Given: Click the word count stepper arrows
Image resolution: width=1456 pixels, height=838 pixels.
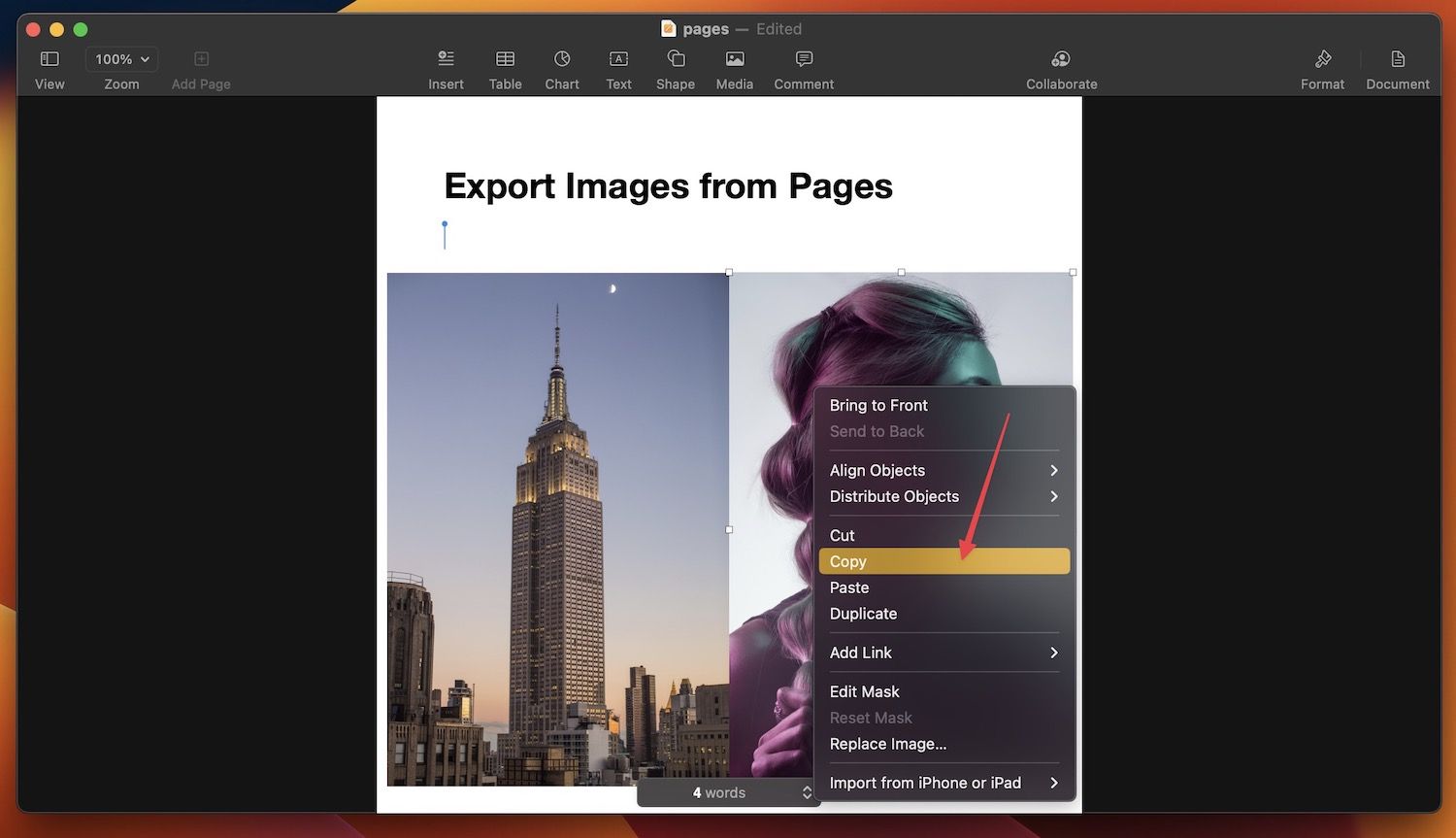Looking at the screenshot, I should pyautogui.click(x=807, y=793).
